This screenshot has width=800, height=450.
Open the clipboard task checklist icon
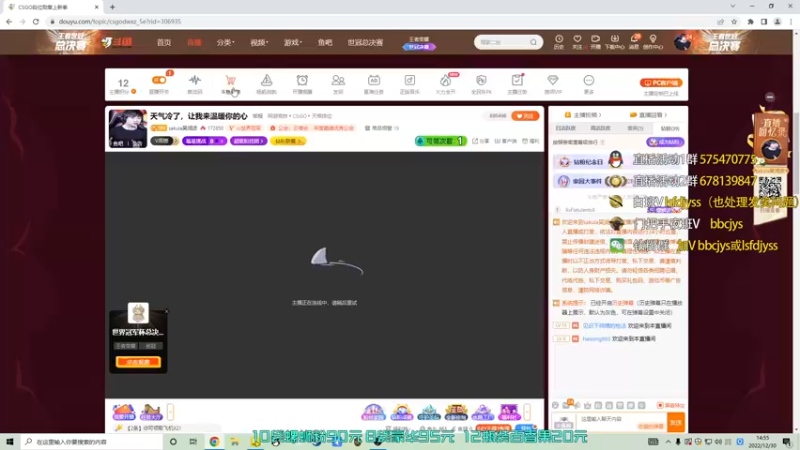[x=517, y=81]
